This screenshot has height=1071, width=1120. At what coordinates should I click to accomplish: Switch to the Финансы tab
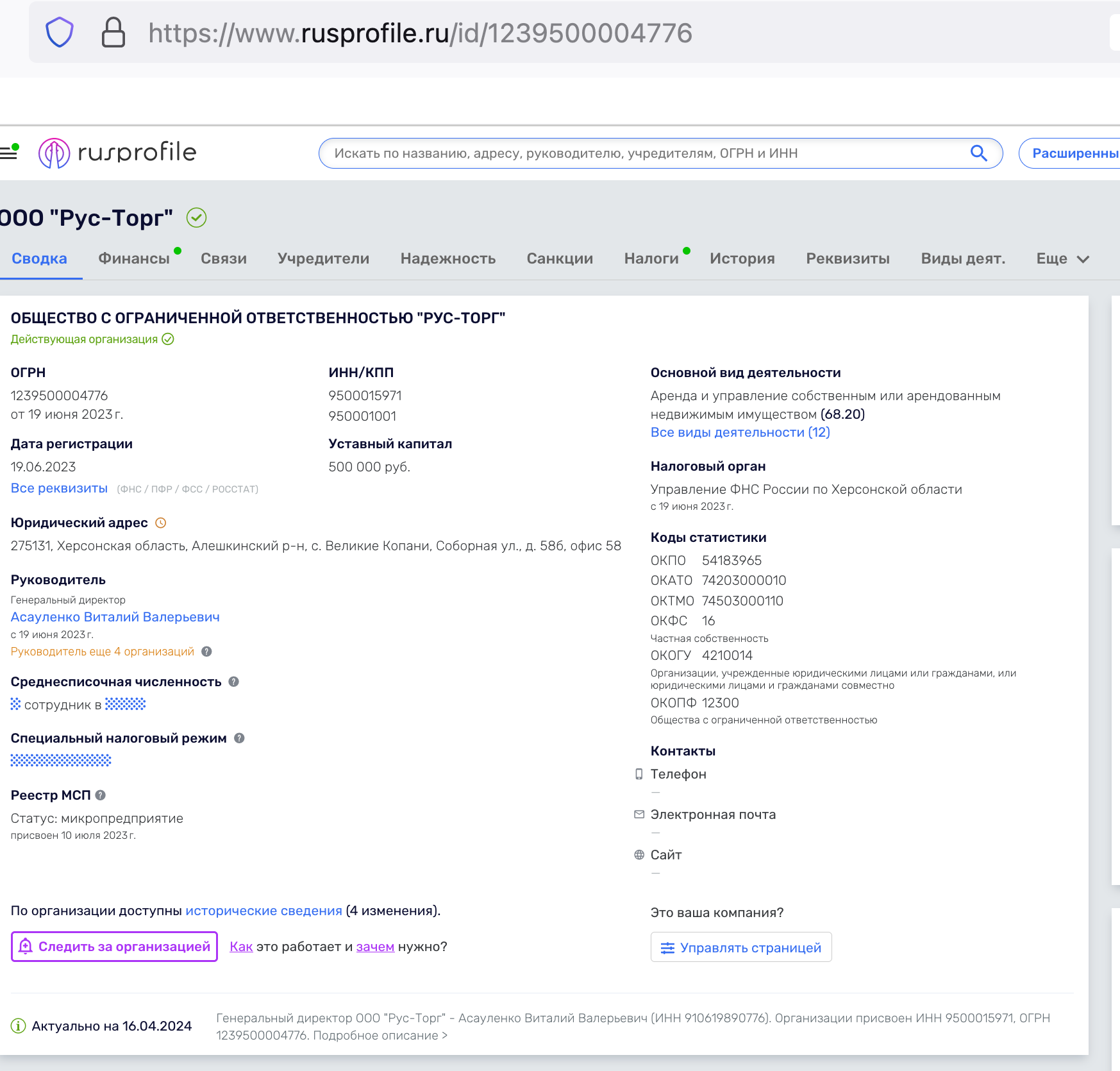134,259
